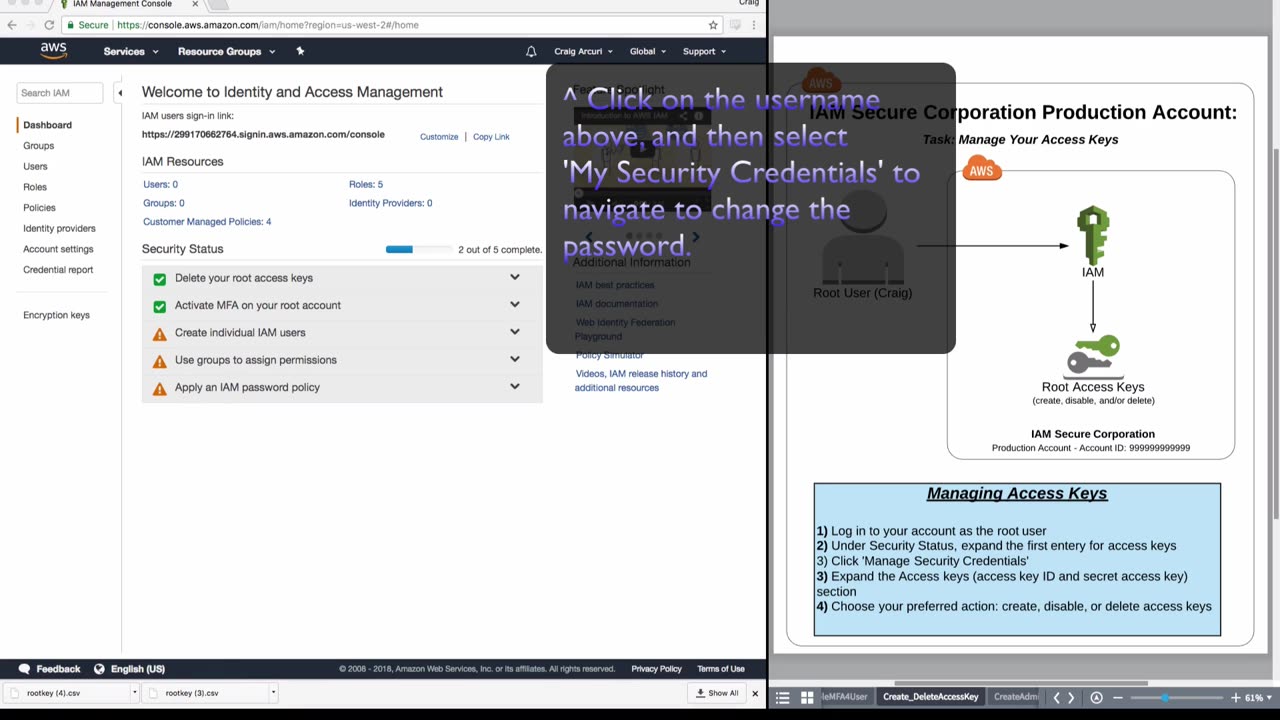
Task: Open the Support dropdown menu
Action: [x=704, y=51]
